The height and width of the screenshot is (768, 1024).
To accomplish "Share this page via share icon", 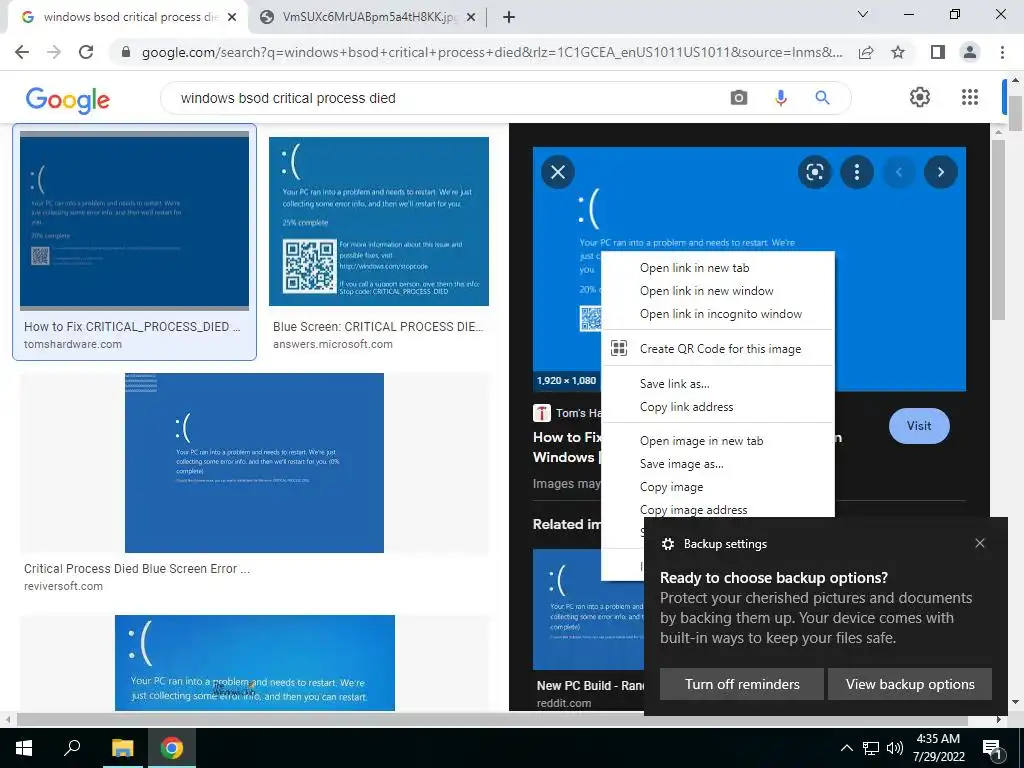I will (866, 52).
